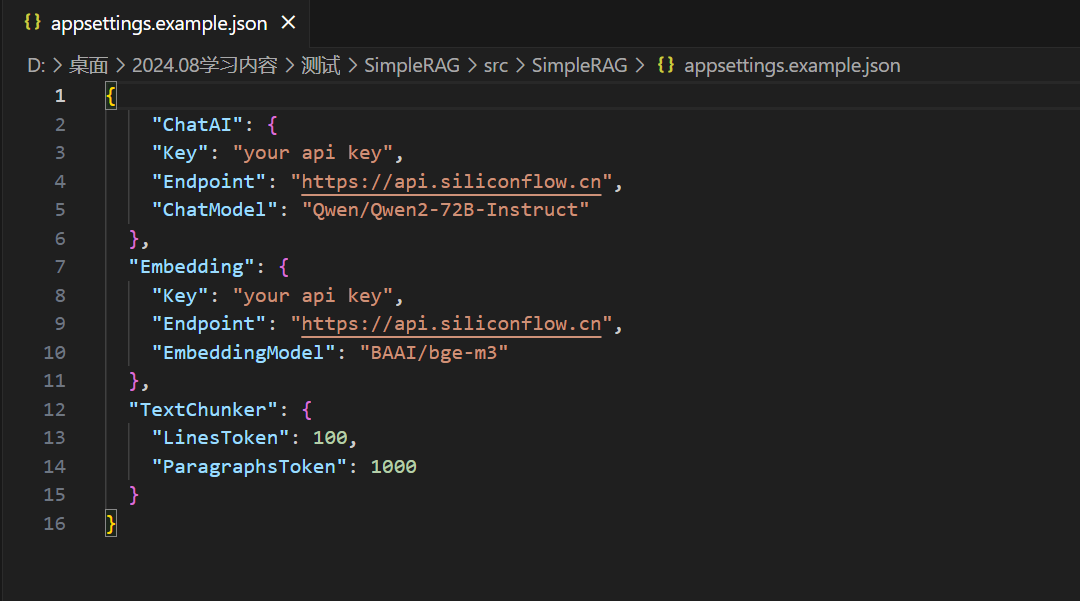Click appsettings.example.json in the breadcrumb
Image resolution: width=1080 pixels, height=601 pixels.
point(792,65)
